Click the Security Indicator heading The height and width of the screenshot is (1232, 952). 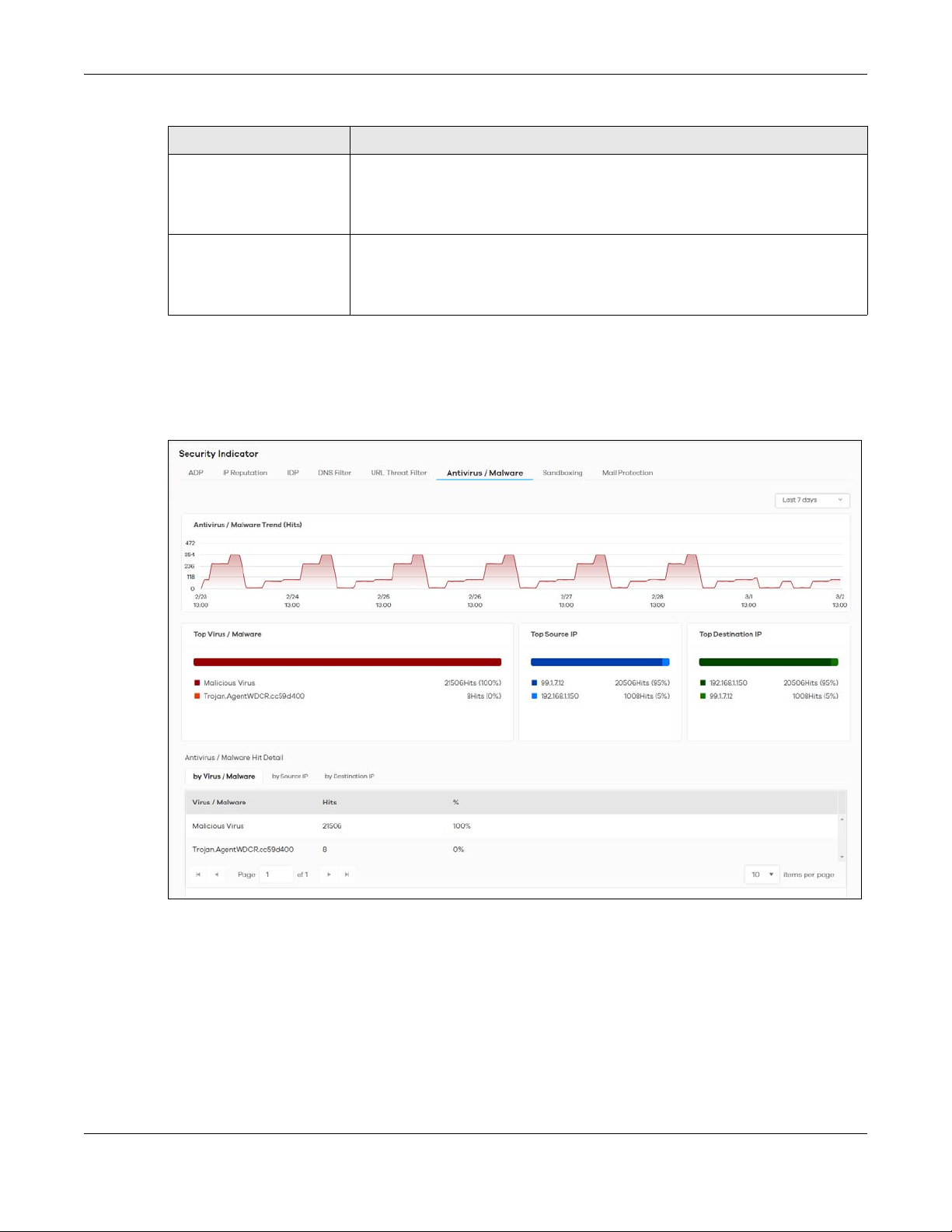pyautogui.click(x=218, y=454)
